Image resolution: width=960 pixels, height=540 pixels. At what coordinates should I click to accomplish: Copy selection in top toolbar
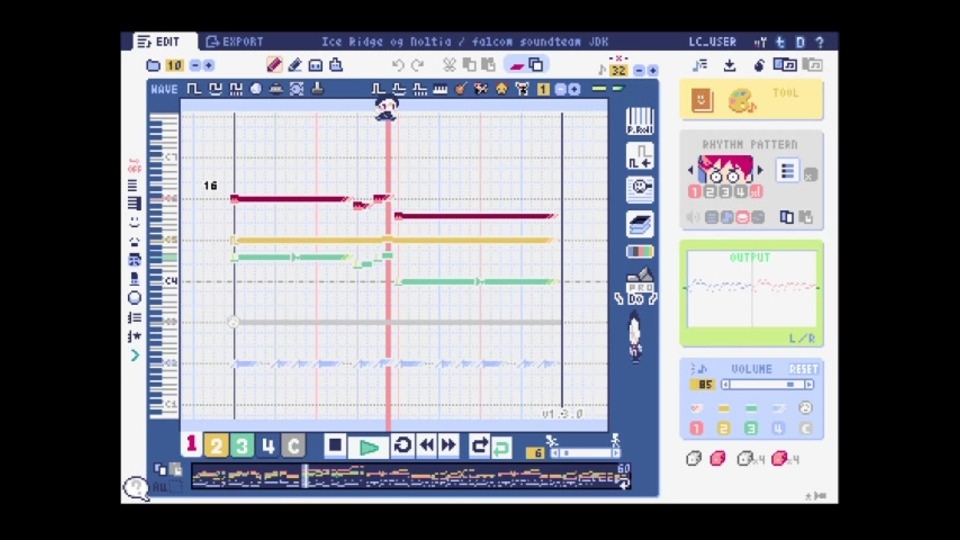[470, 65]
